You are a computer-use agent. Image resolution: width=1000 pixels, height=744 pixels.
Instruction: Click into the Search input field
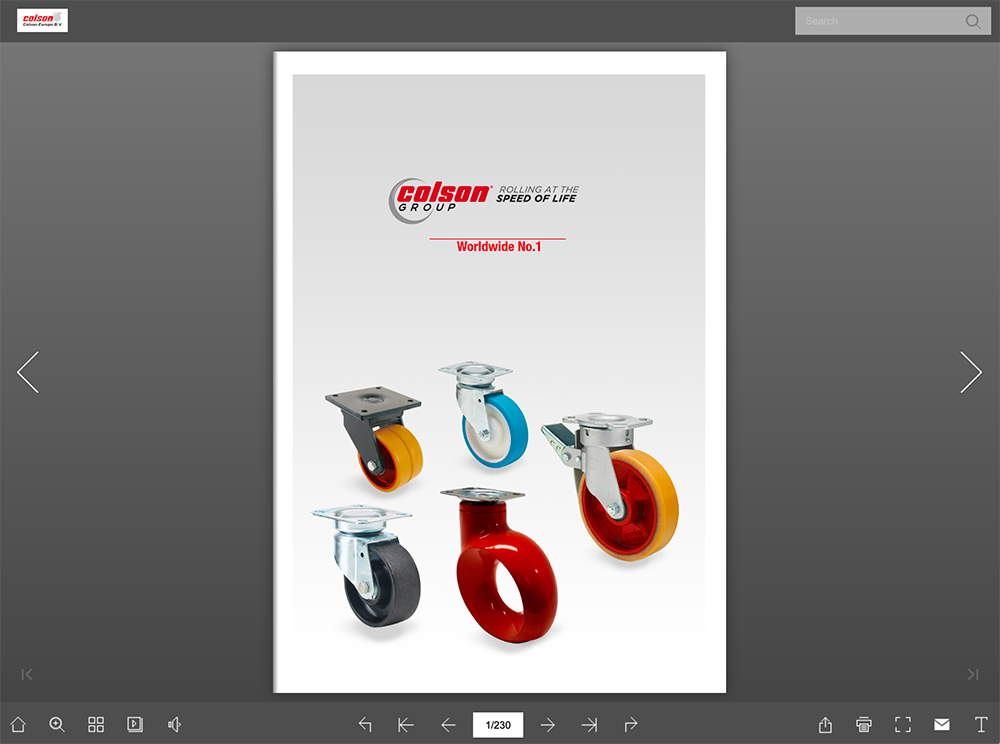point(892,21)
